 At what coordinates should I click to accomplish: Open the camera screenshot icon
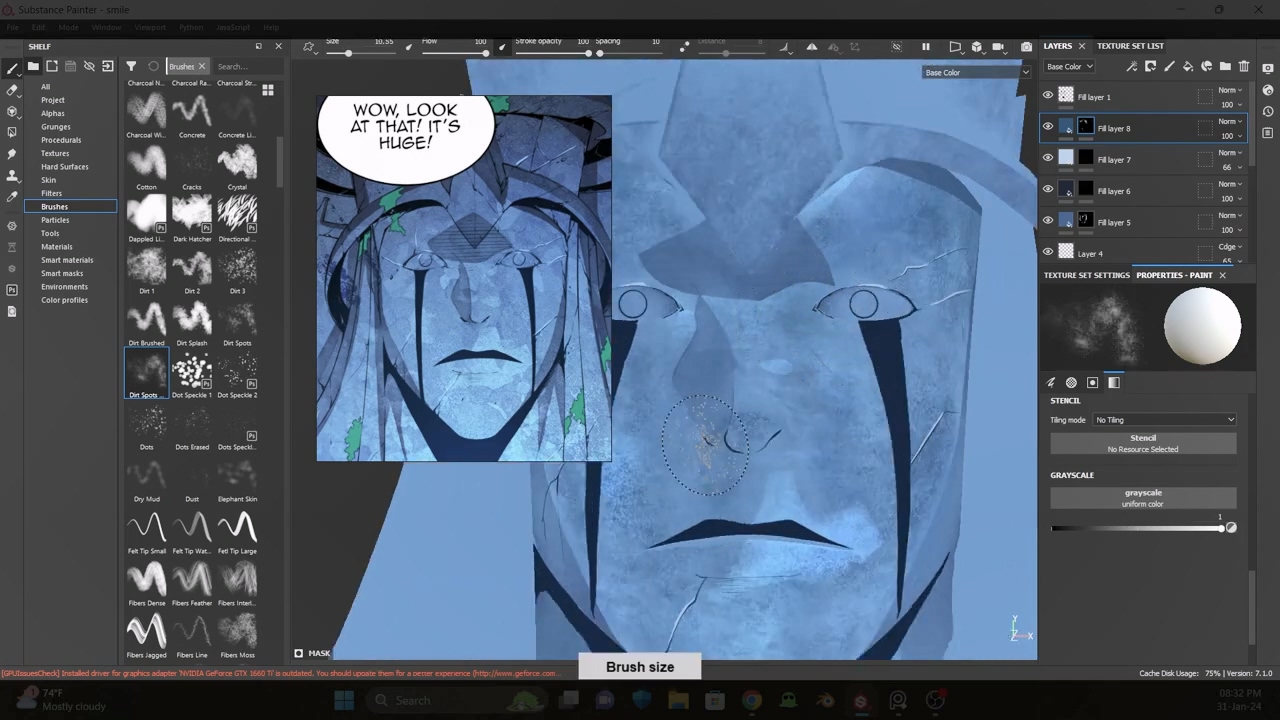point(1026,47)
